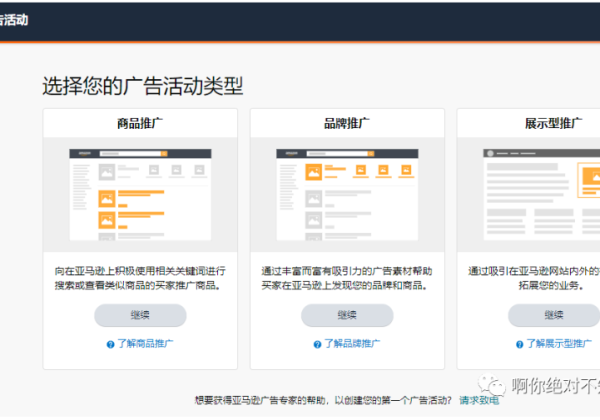This screenshot has height=420, width=600.
Task: Click 继续 button under 品牌推广
Action: click(347, 315)
